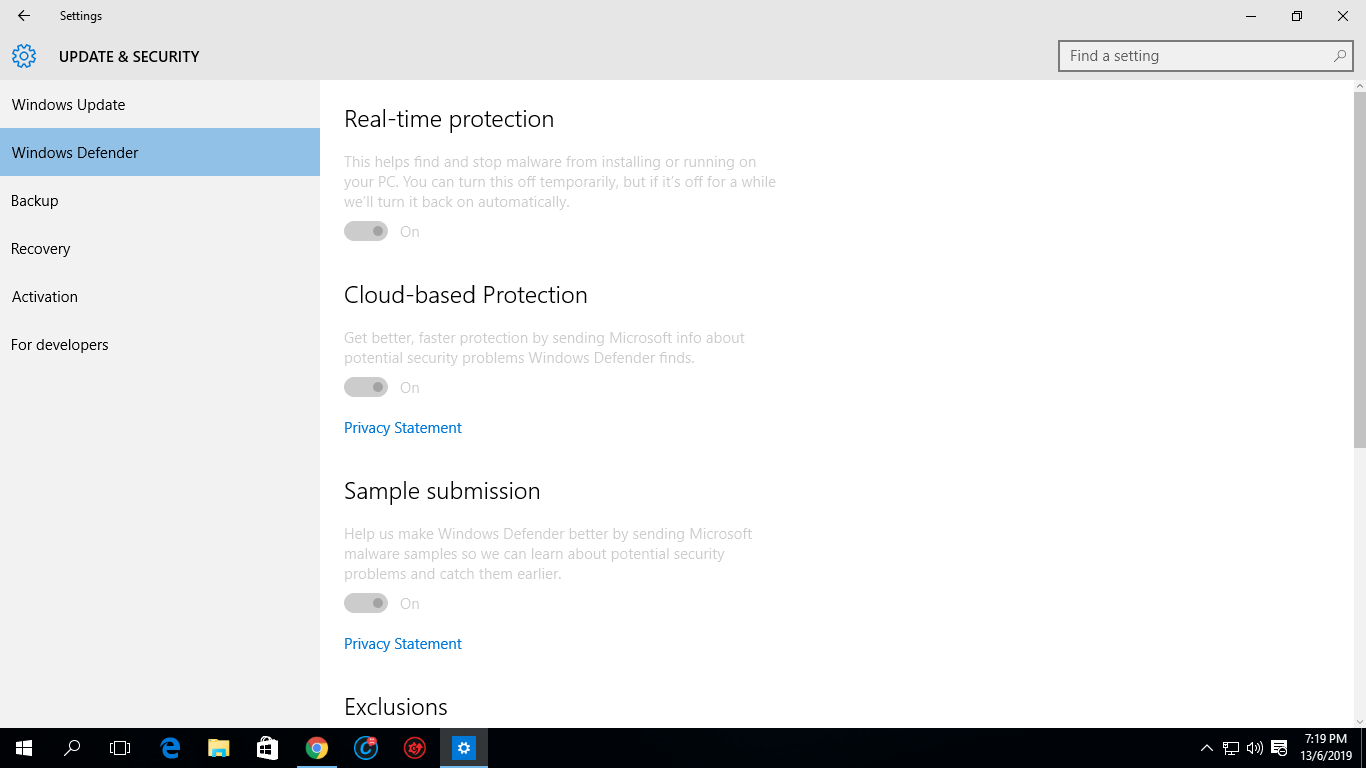Screen dimensions: 1366x768
Task: Click the search magnifier in Find a setting
Action: (x=1340, y=56)
